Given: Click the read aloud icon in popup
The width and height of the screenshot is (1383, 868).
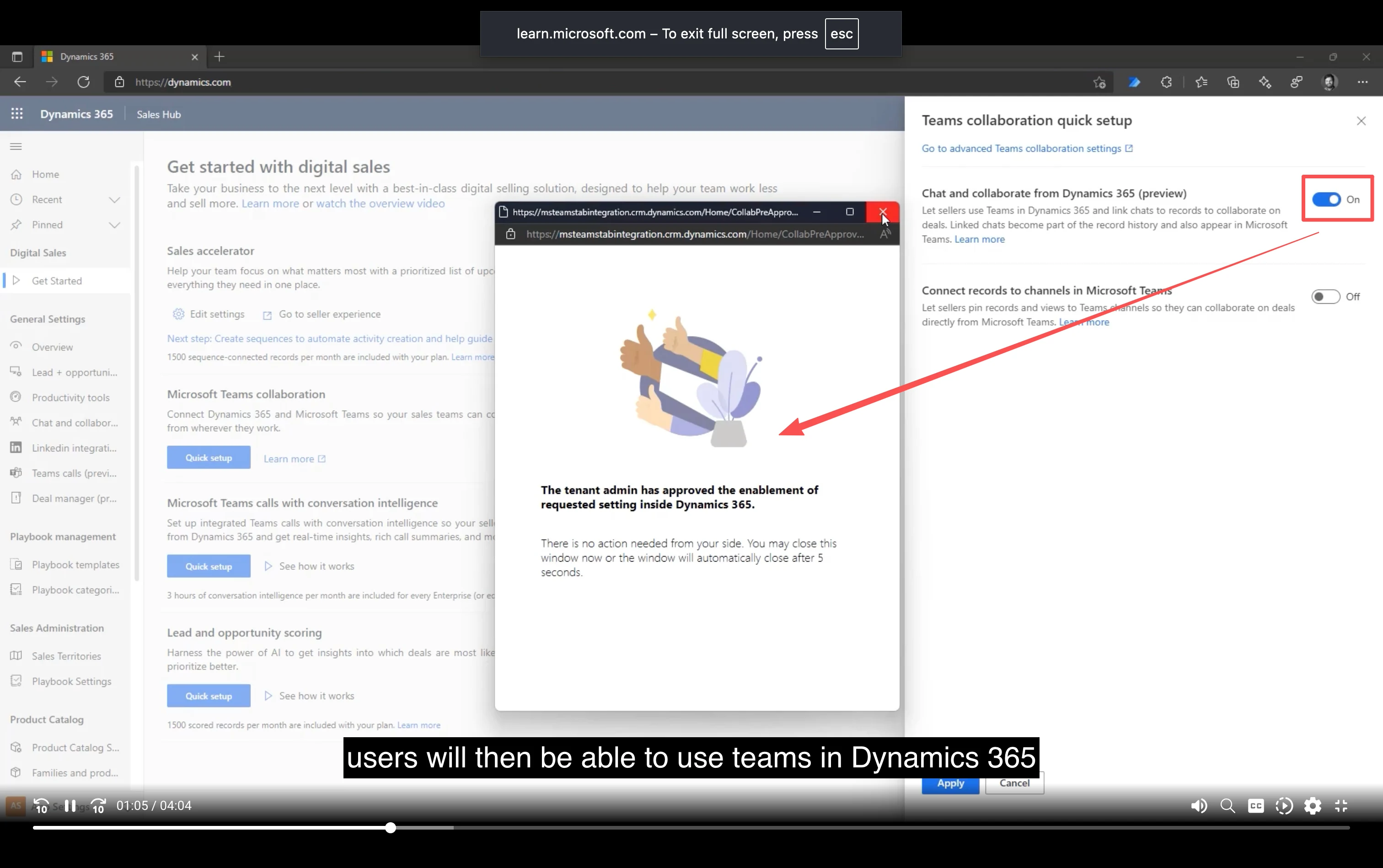Looking at the screenshot, I should coord(885,234).
